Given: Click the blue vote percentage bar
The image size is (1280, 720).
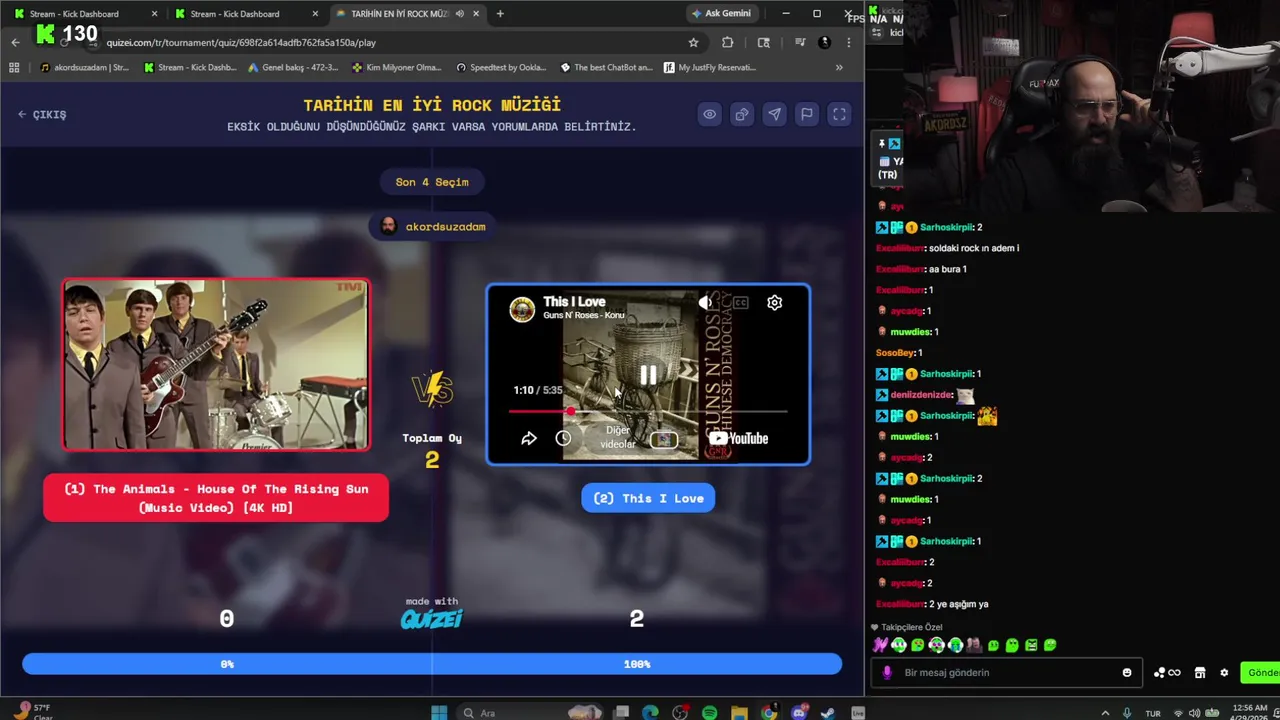Looking at the screenshot, I should coord(432,664).
